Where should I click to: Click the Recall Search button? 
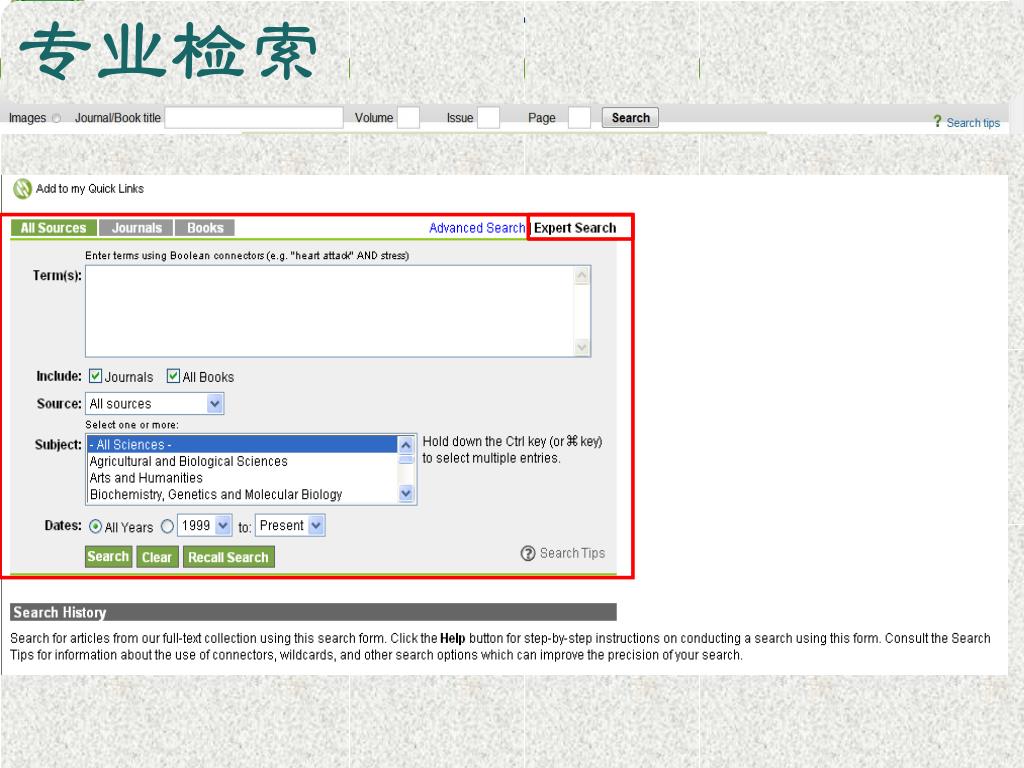(x=229, y=557)
